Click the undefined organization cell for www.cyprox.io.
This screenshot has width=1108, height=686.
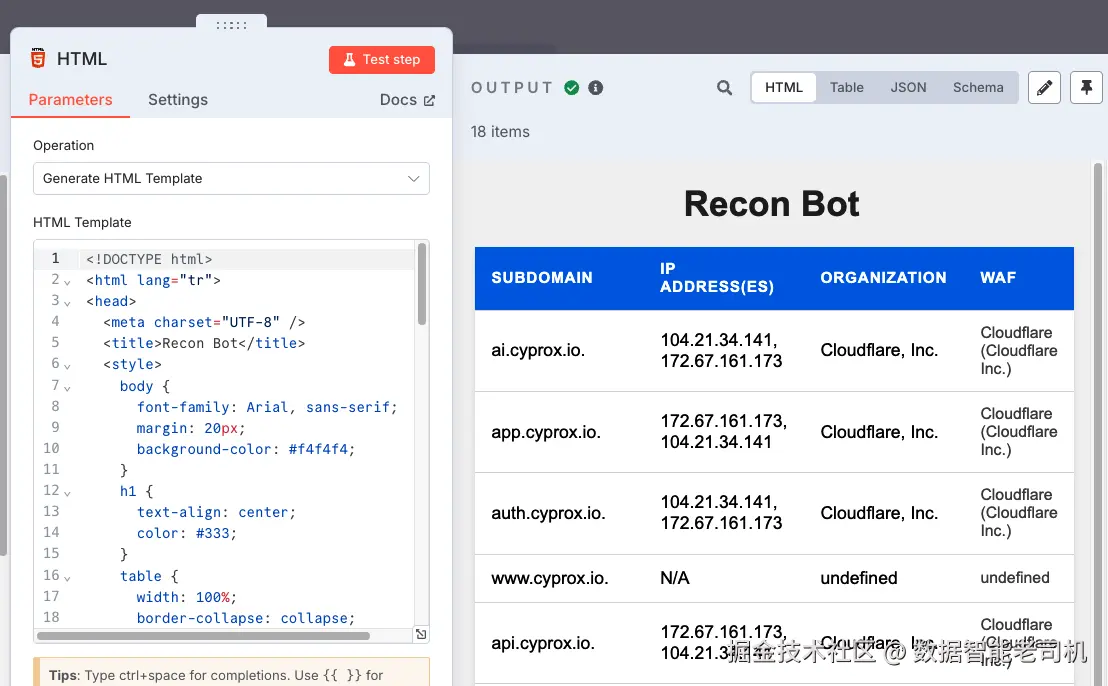coord(859,578)
